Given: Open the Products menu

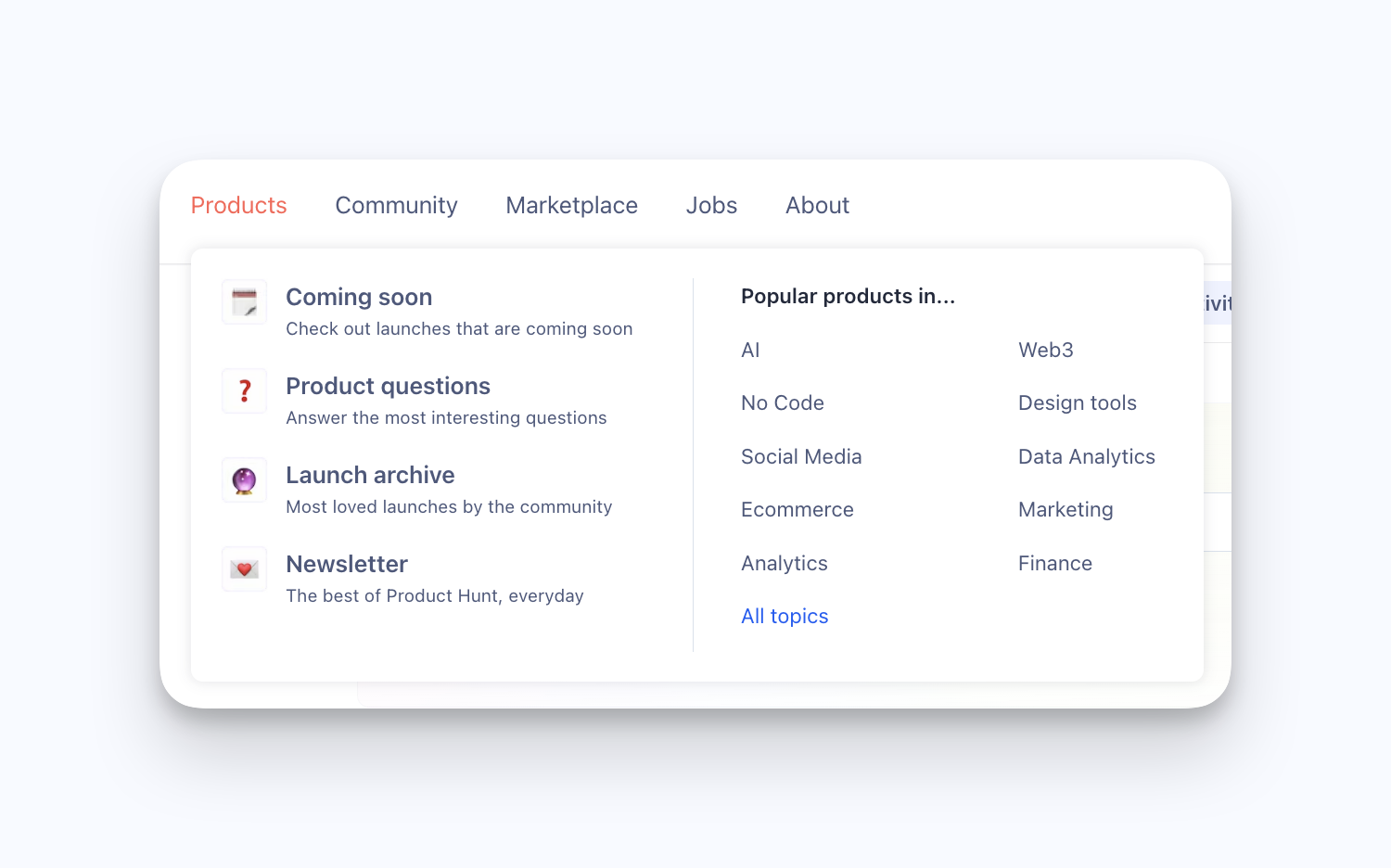Looking at the screenshot, I should coord(238,205).
